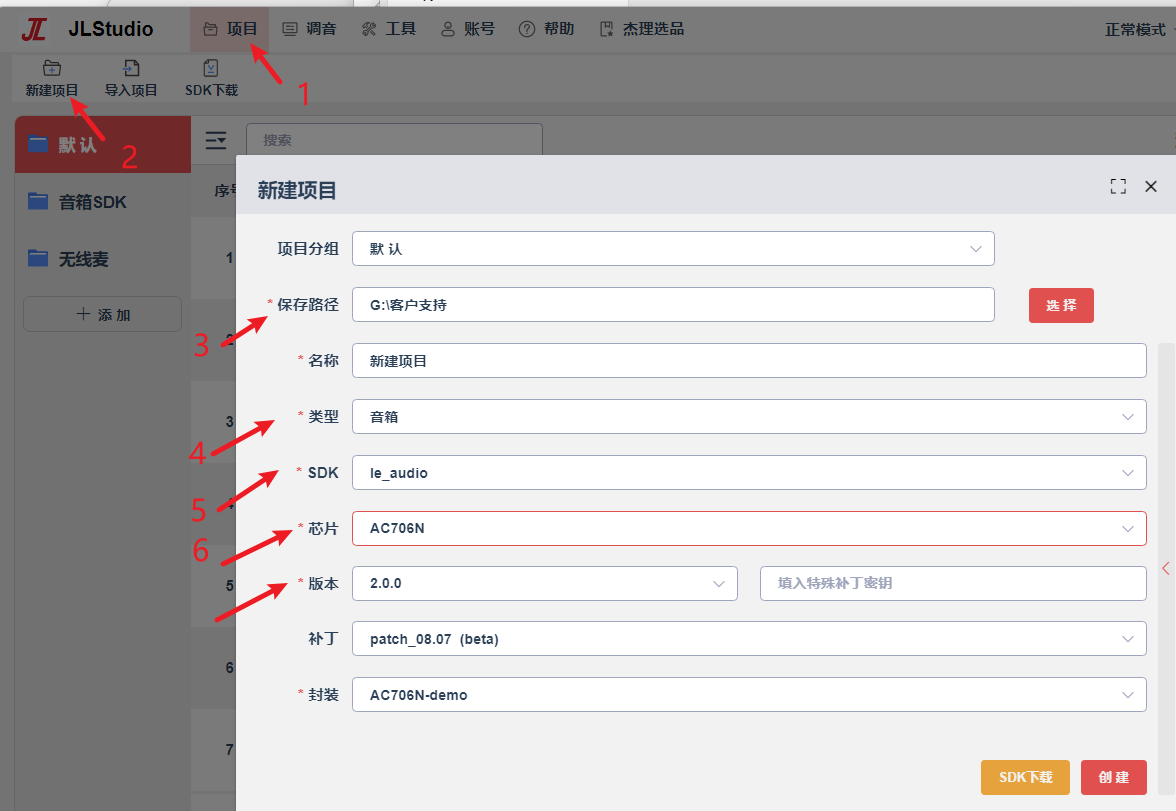This screenshot has height=811, width=1176.
Task: Maximize the 新建项目 dialog with fullscreen icon
Action: [x=1118, y=187]
